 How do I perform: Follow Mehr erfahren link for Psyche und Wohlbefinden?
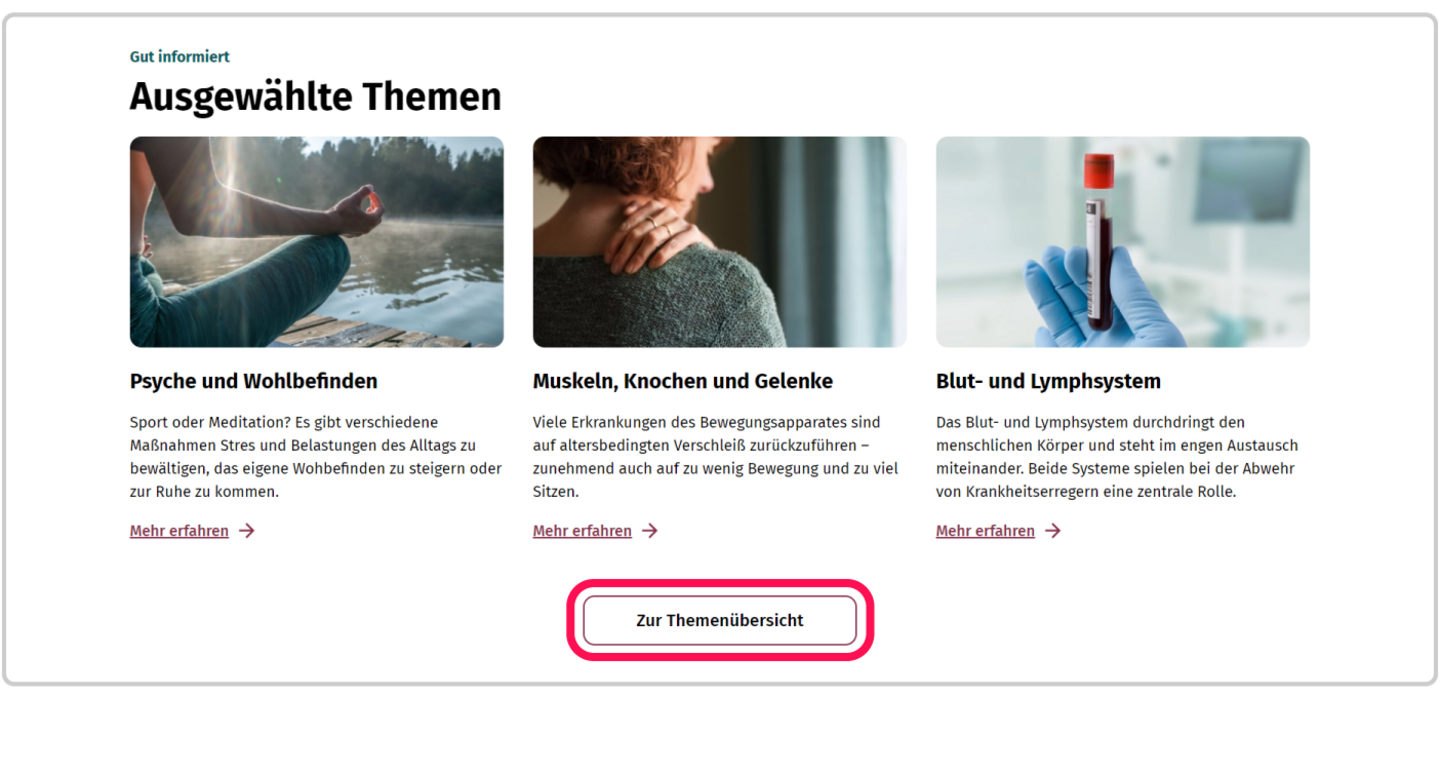(x=179, y=531)
